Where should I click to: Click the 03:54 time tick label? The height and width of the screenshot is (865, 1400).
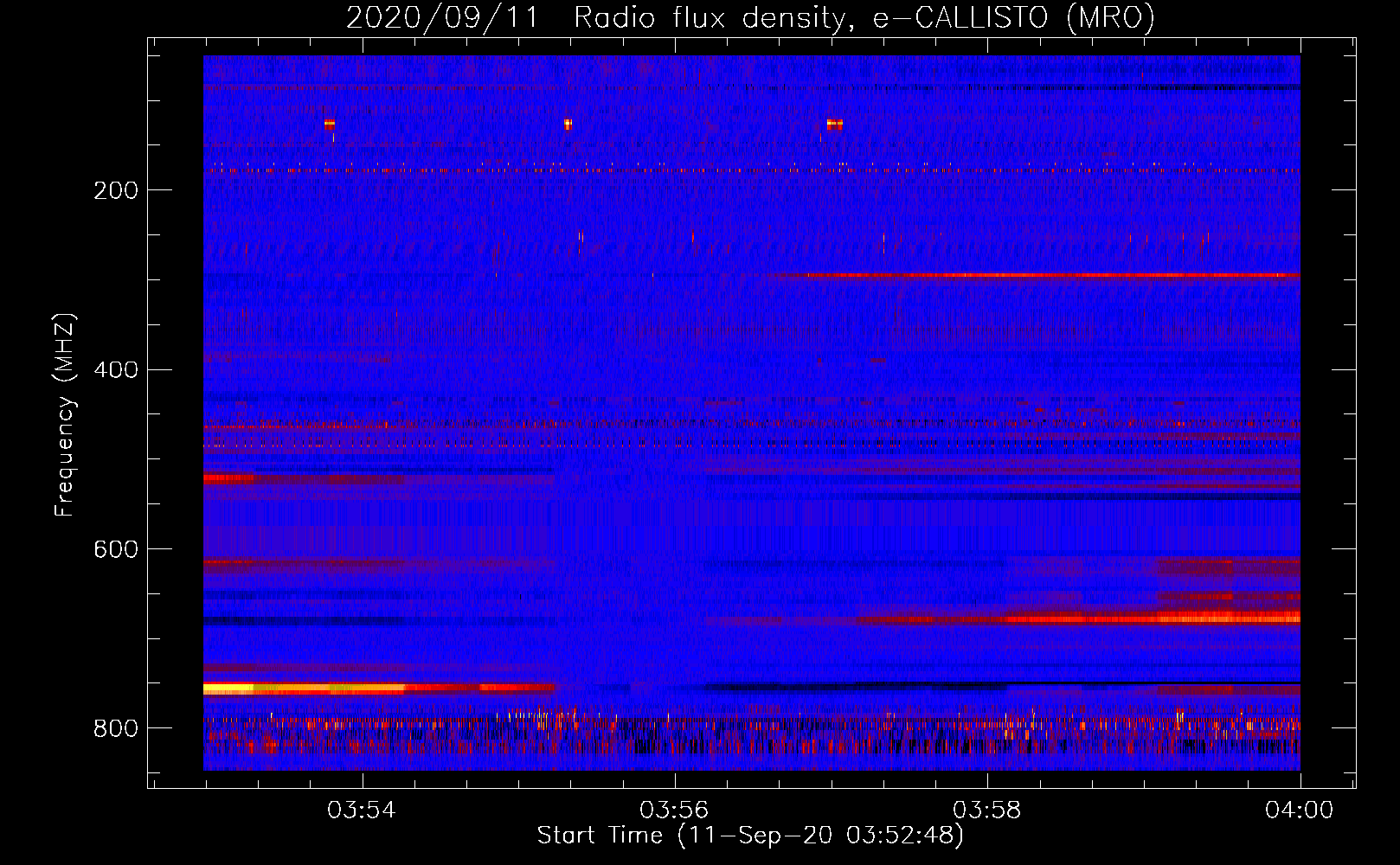pos(362,811)
